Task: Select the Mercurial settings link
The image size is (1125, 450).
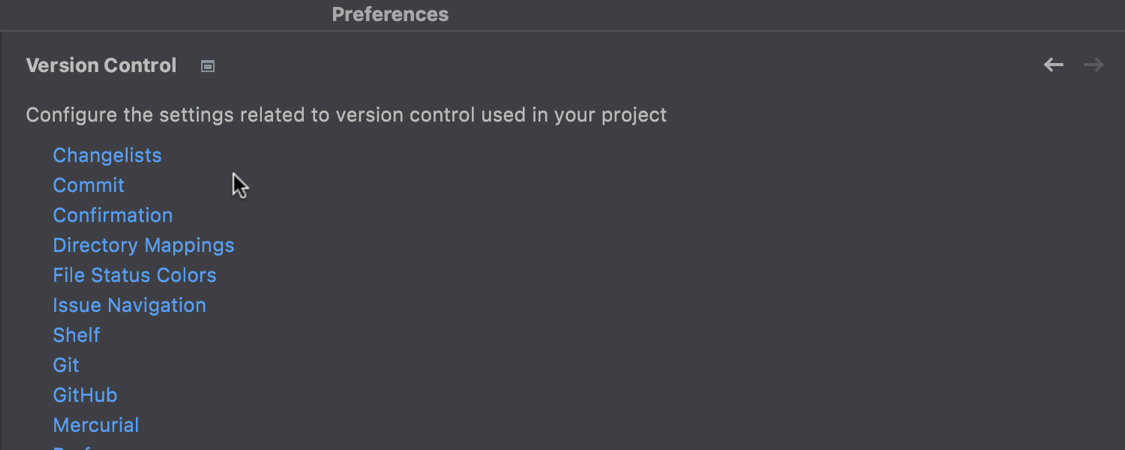Action: (x=96, y=425)
